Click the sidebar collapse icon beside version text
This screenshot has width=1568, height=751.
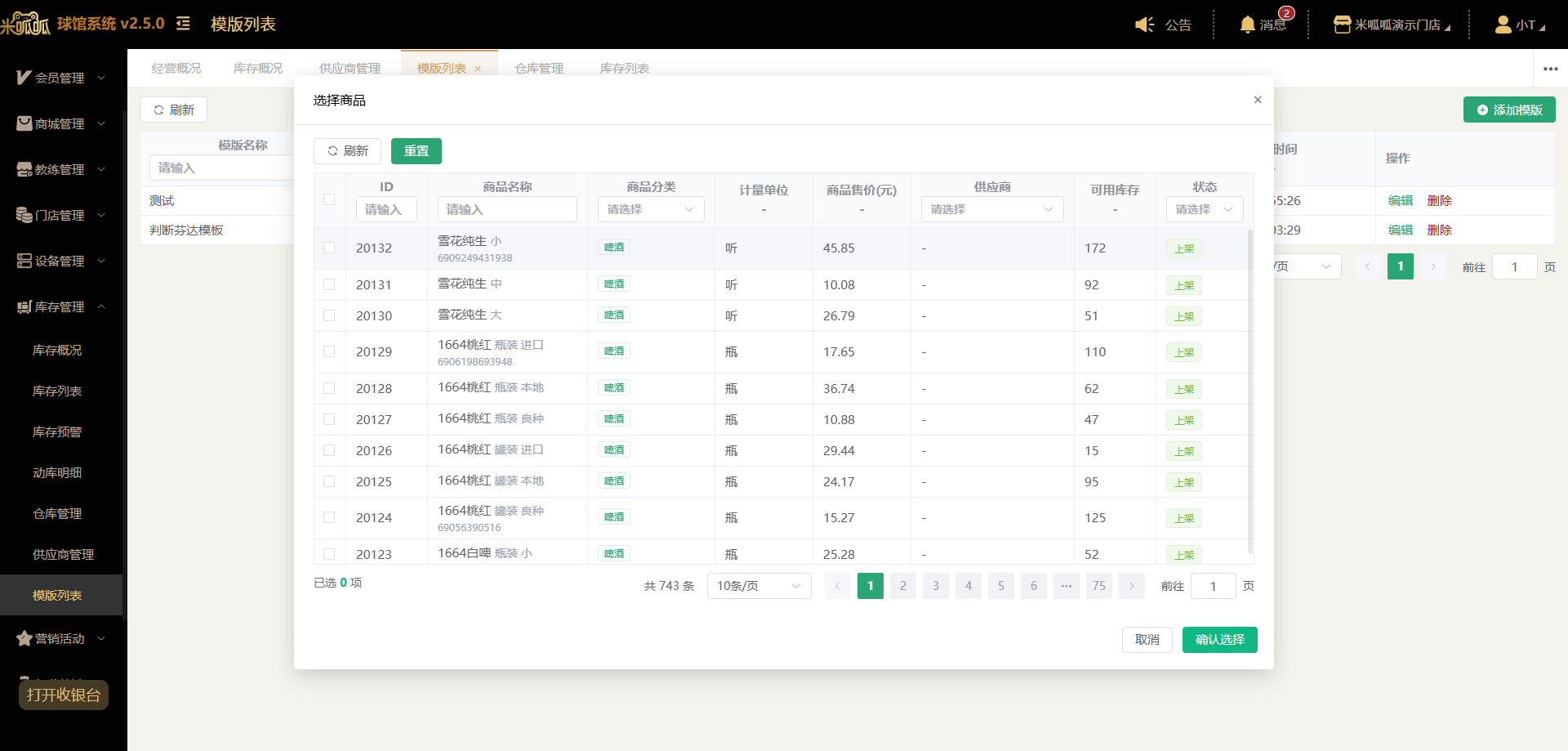pos(183,24)
